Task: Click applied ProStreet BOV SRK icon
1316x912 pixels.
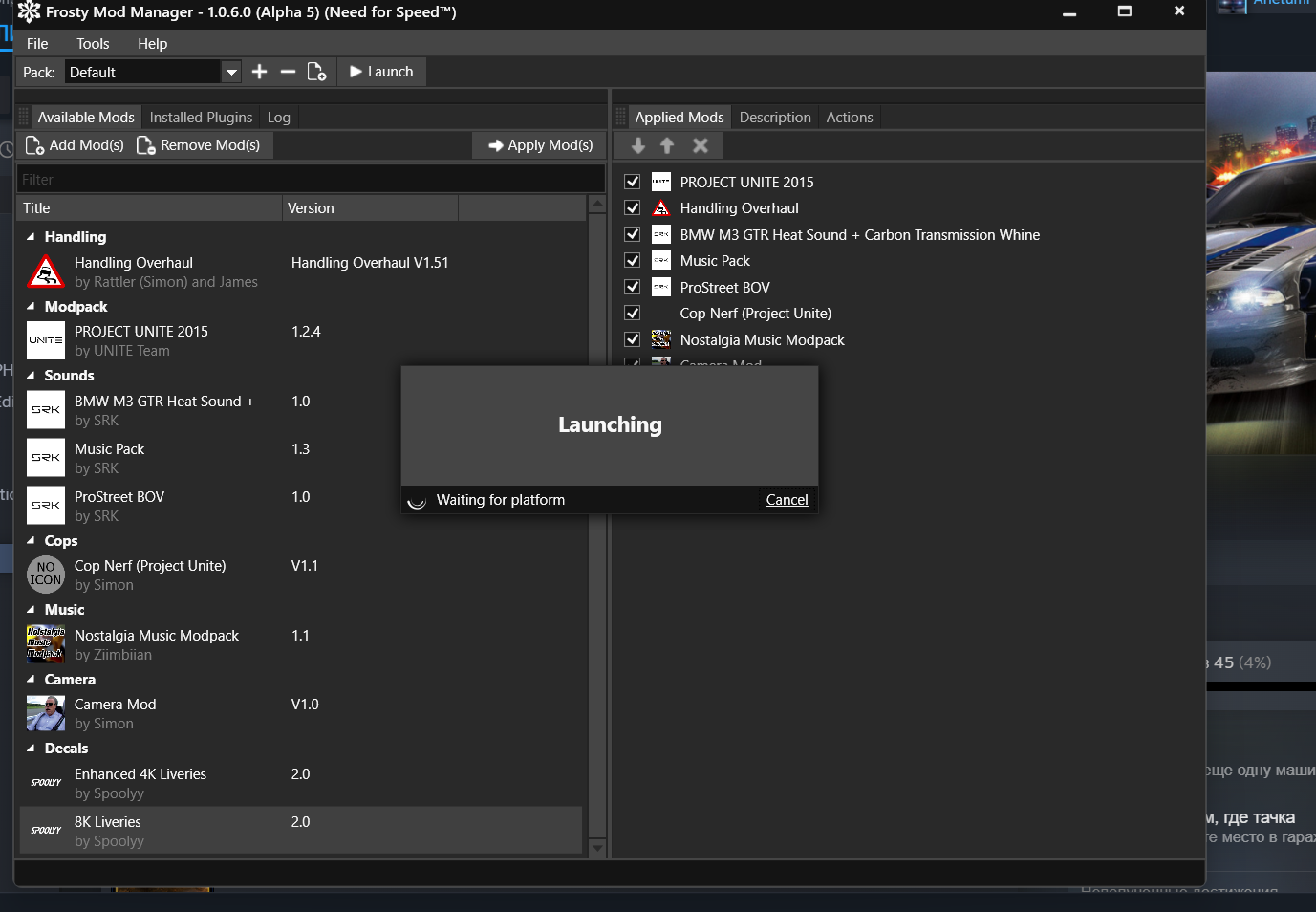Action: click(661, 287)
